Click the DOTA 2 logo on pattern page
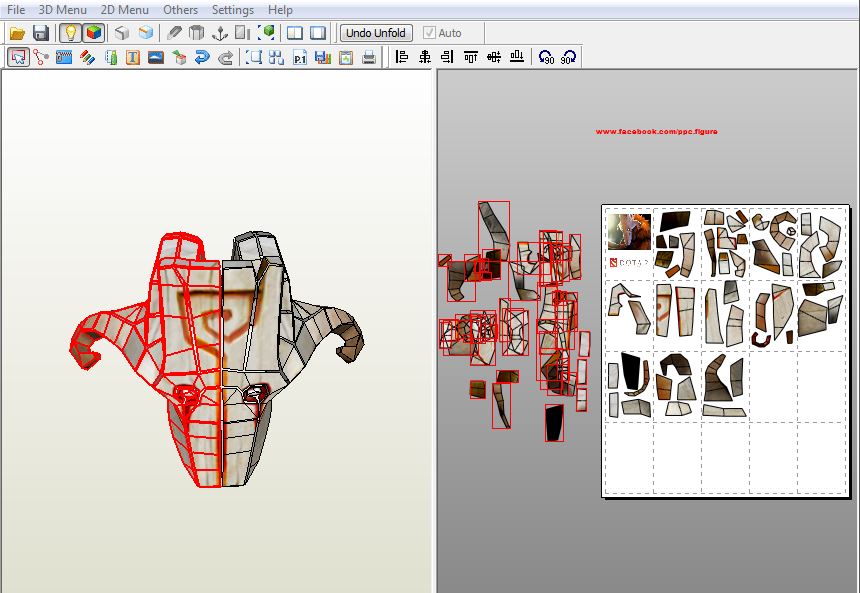This screenshot has width=860, height=593. pos(629,263)
